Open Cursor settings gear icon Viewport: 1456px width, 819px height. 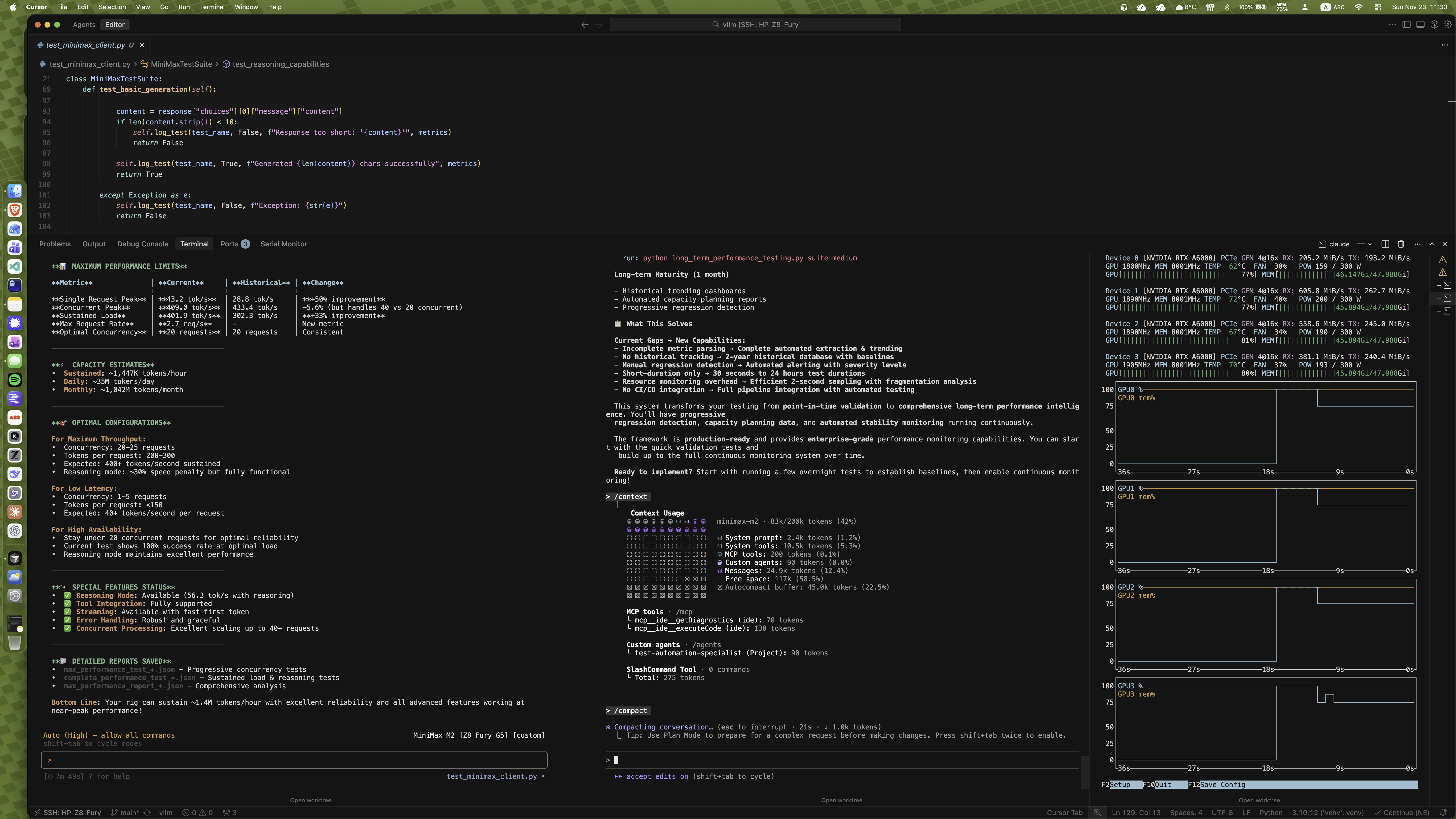coord(1448,24)
